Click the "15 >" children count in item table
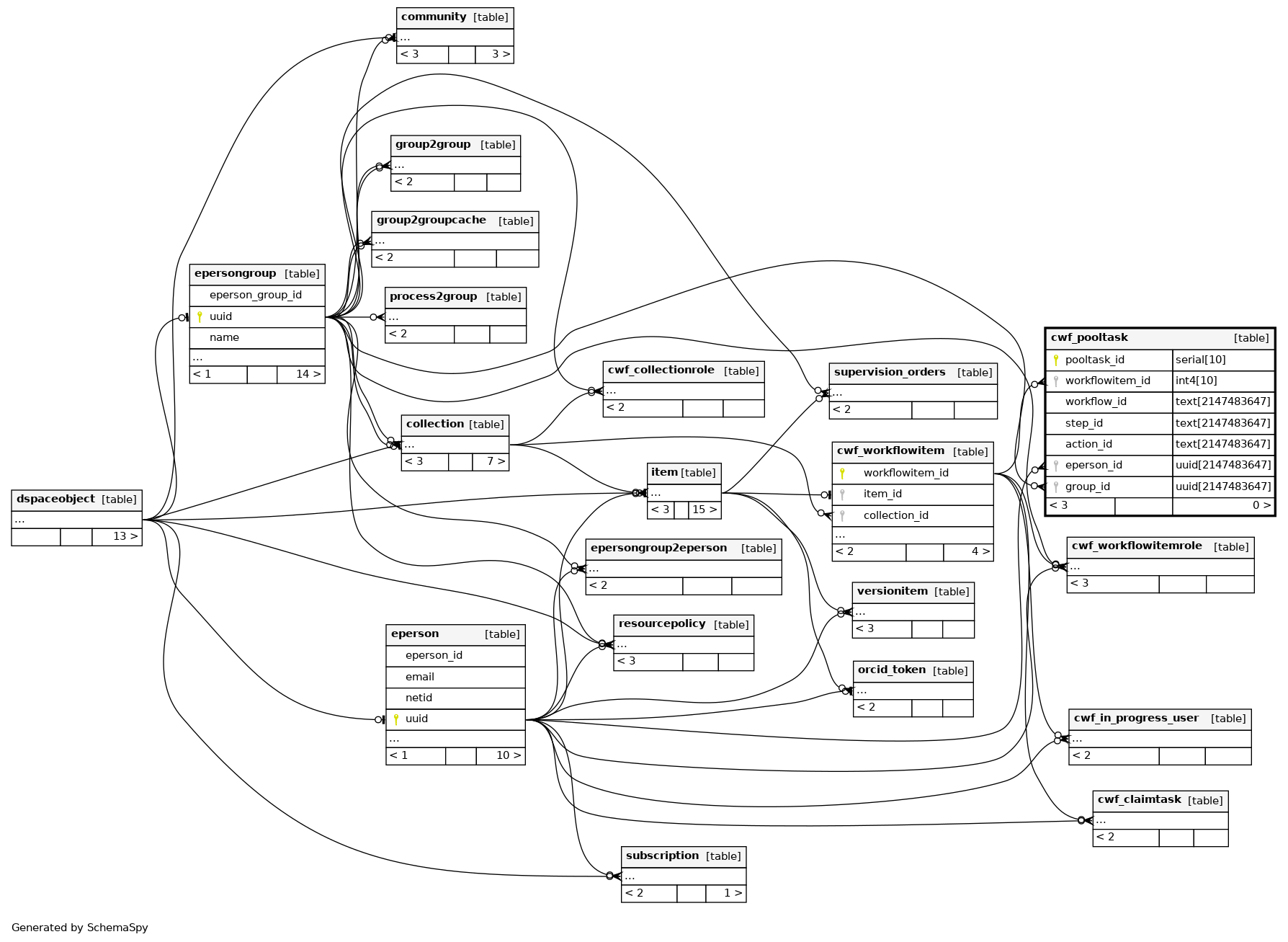The height and width of the screenshot is (942, 1288). coord(704,510)
